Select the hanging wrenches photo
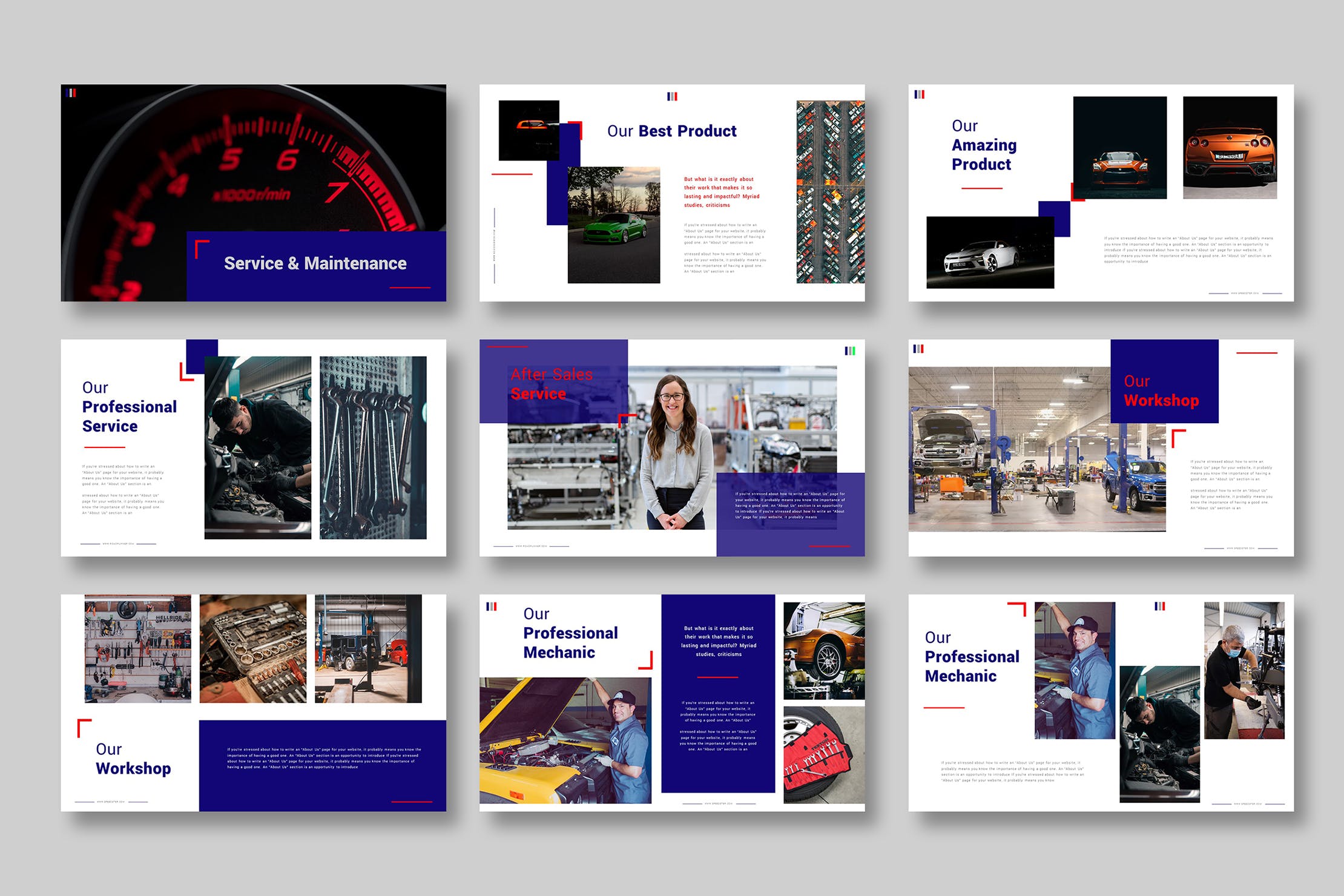Image resolution: width=1344 pixels, height=896 pixels. (373, 448)
